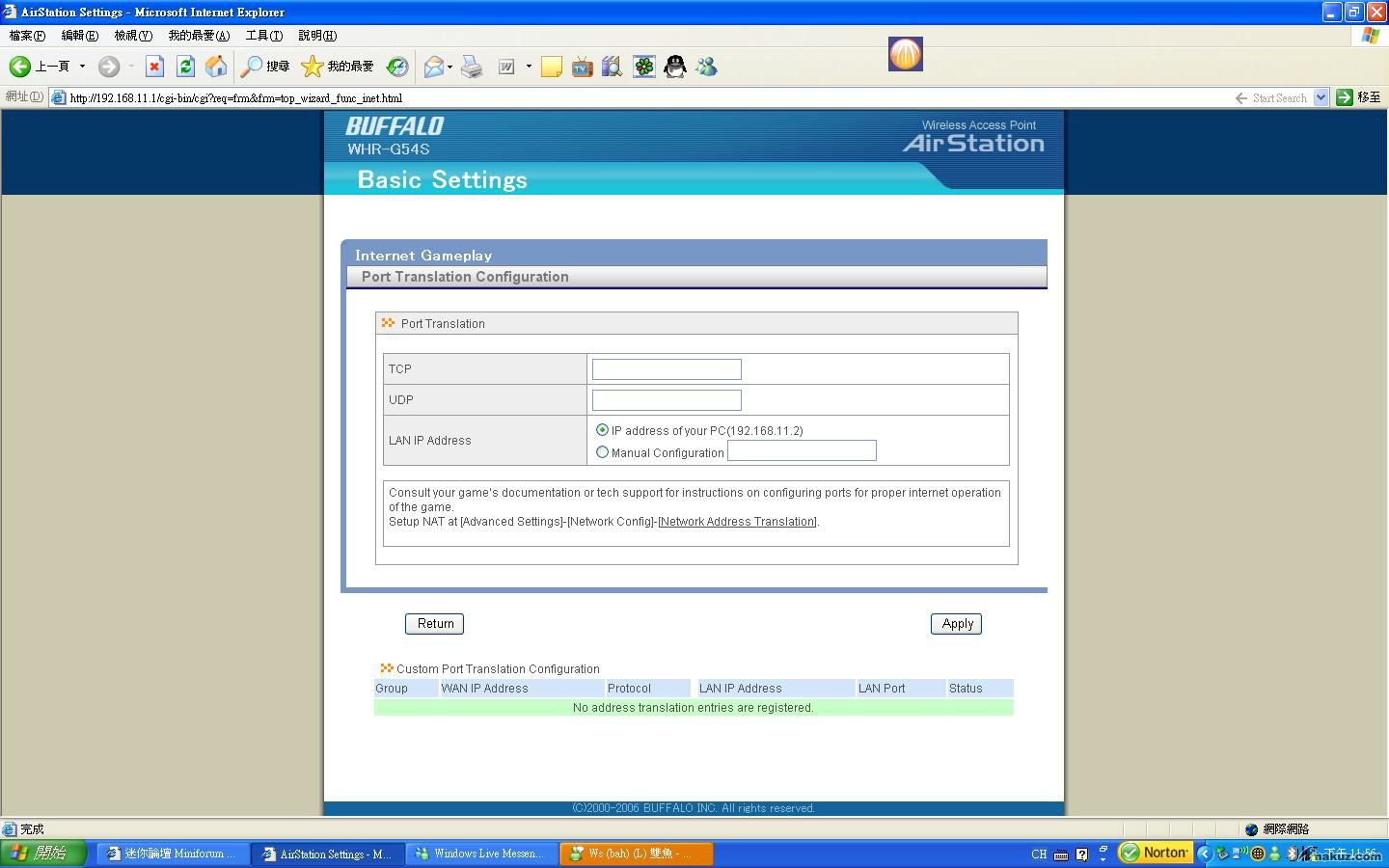Open 我的最愛 (Favorites) menu

tap(199, 36)
